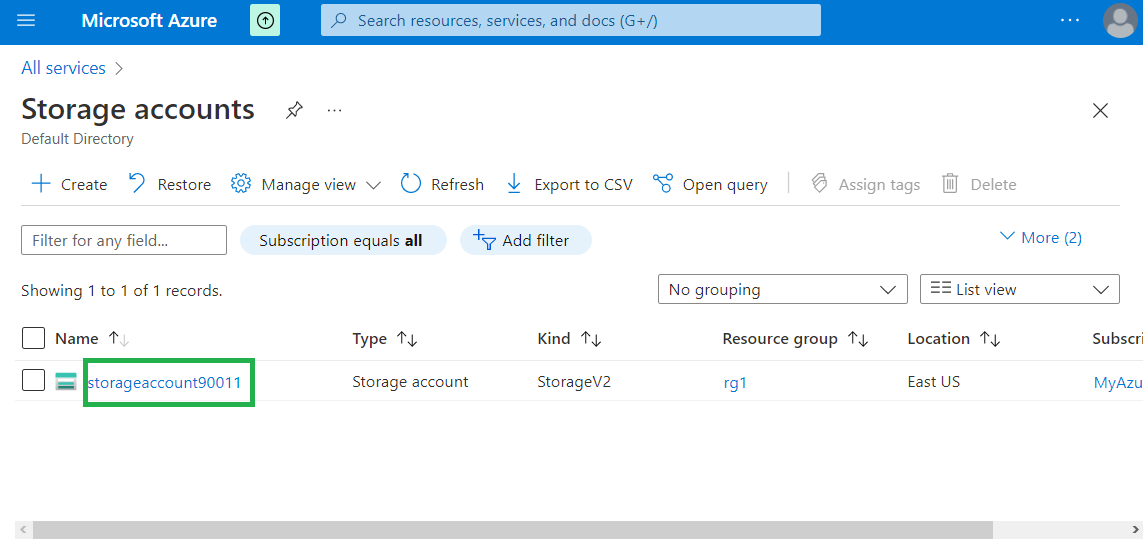This screenshot has height=558, width=1143.
Task: Click the Restore arrow icon
Action: tap(137, 184)
